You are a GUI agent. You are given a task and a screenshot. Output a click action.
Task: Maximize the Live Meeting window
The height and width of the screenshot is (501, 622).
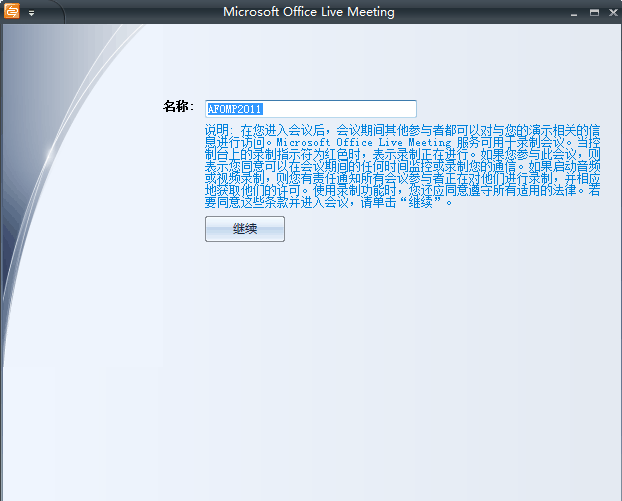(594, 13)
